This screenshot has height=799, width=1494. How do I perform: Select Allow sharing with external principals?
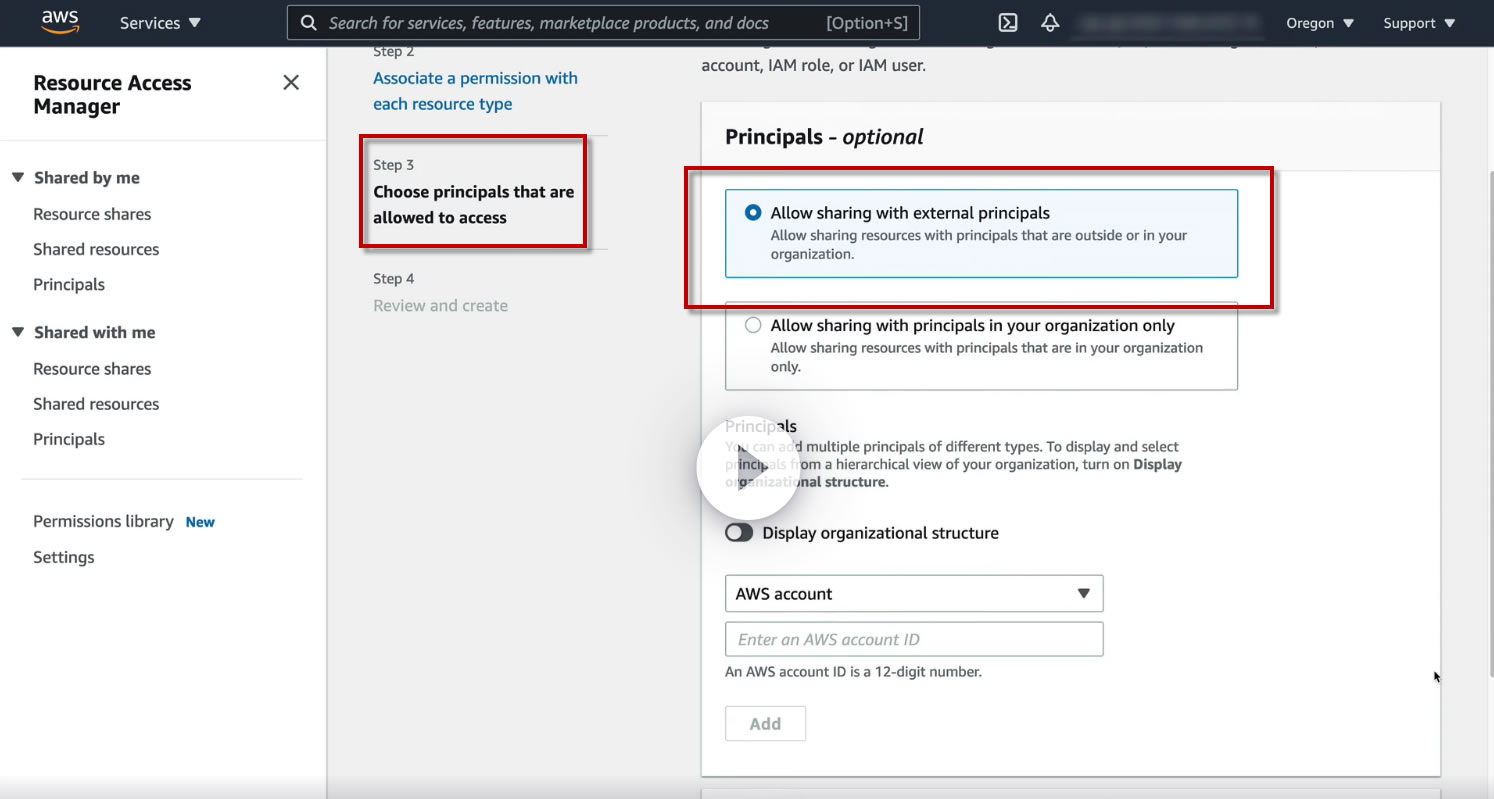click(x=753, y=213)
